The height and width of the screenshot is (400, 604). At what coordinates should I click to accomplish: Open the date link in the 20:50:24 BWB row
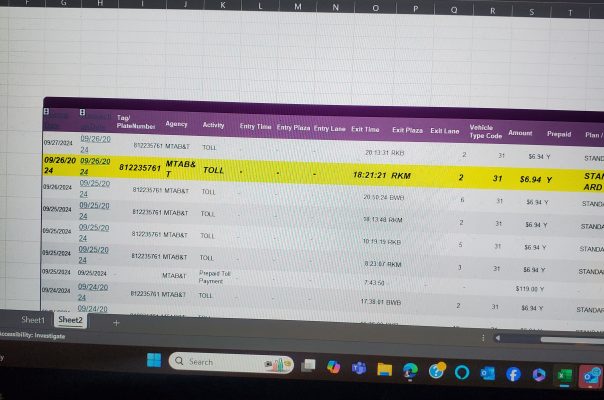click(94, 188)
